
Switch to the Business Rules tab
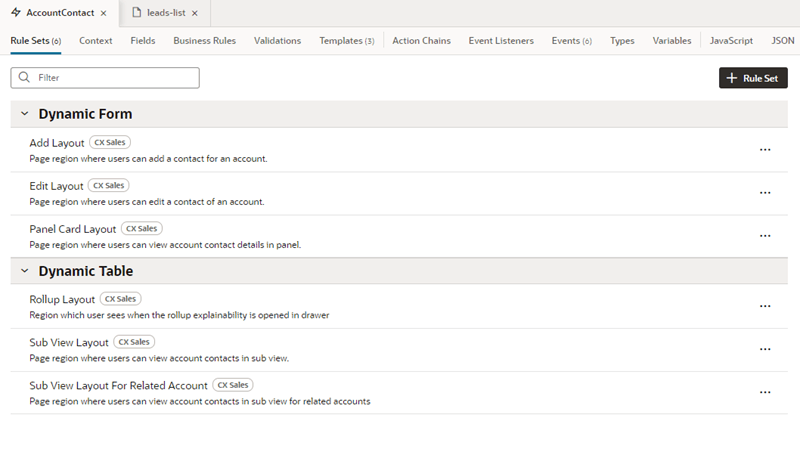point(204,41)
